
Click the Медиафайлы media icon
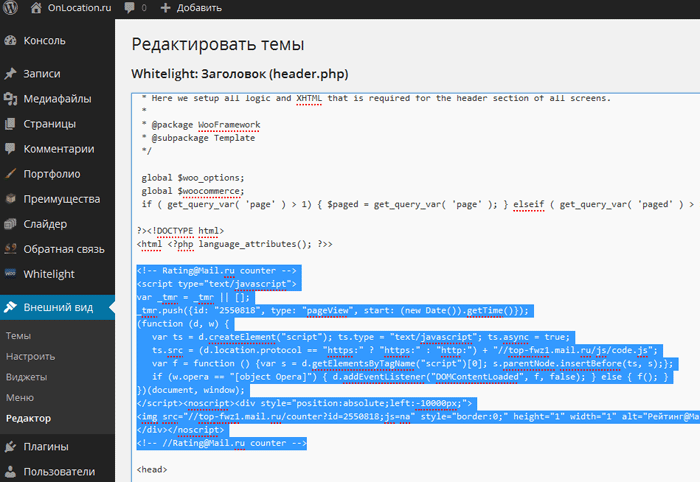[10, 99]
